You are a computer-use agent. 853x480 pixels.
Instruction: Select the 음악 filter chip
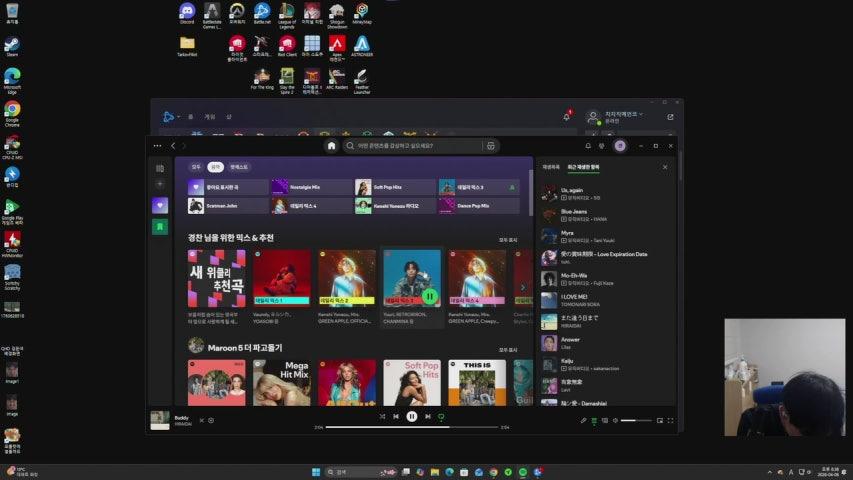[x=216, y=167]
